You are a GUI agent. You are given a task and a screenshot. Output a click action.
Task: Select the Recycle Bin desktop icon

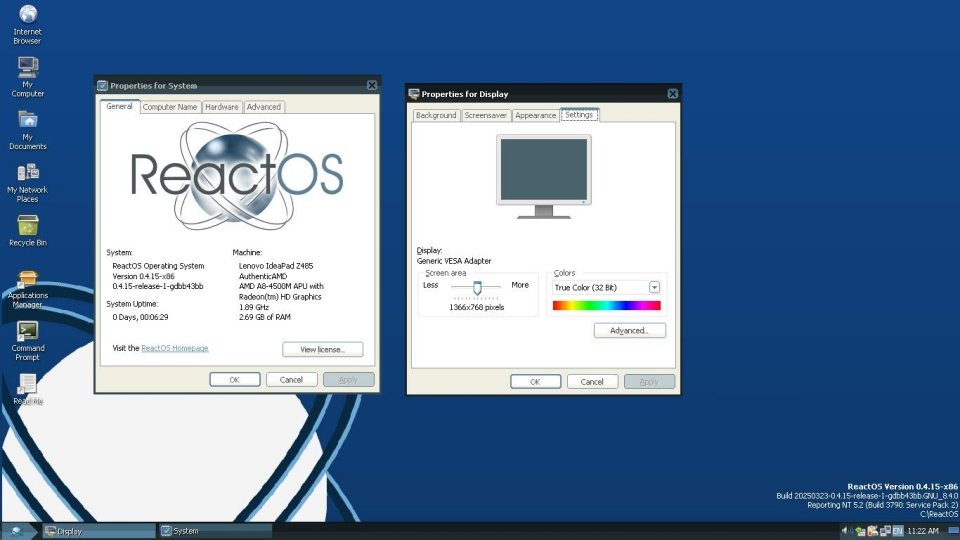pyautogui.click(x=28, y=230)
